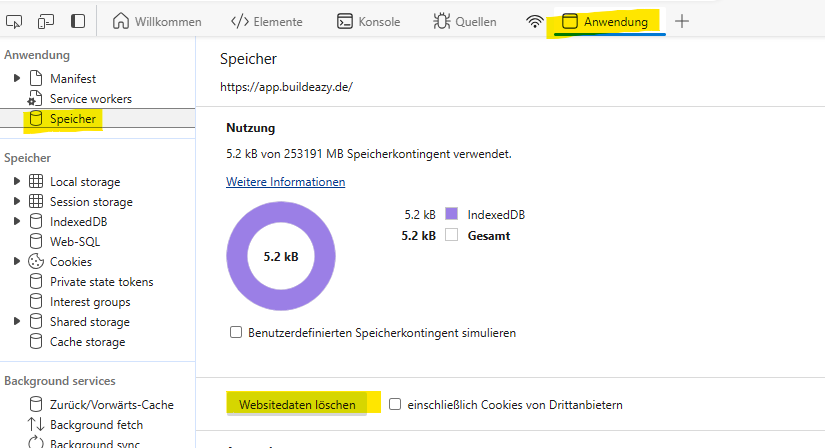Click the Background fetch arrows icon

coord(36,425)
